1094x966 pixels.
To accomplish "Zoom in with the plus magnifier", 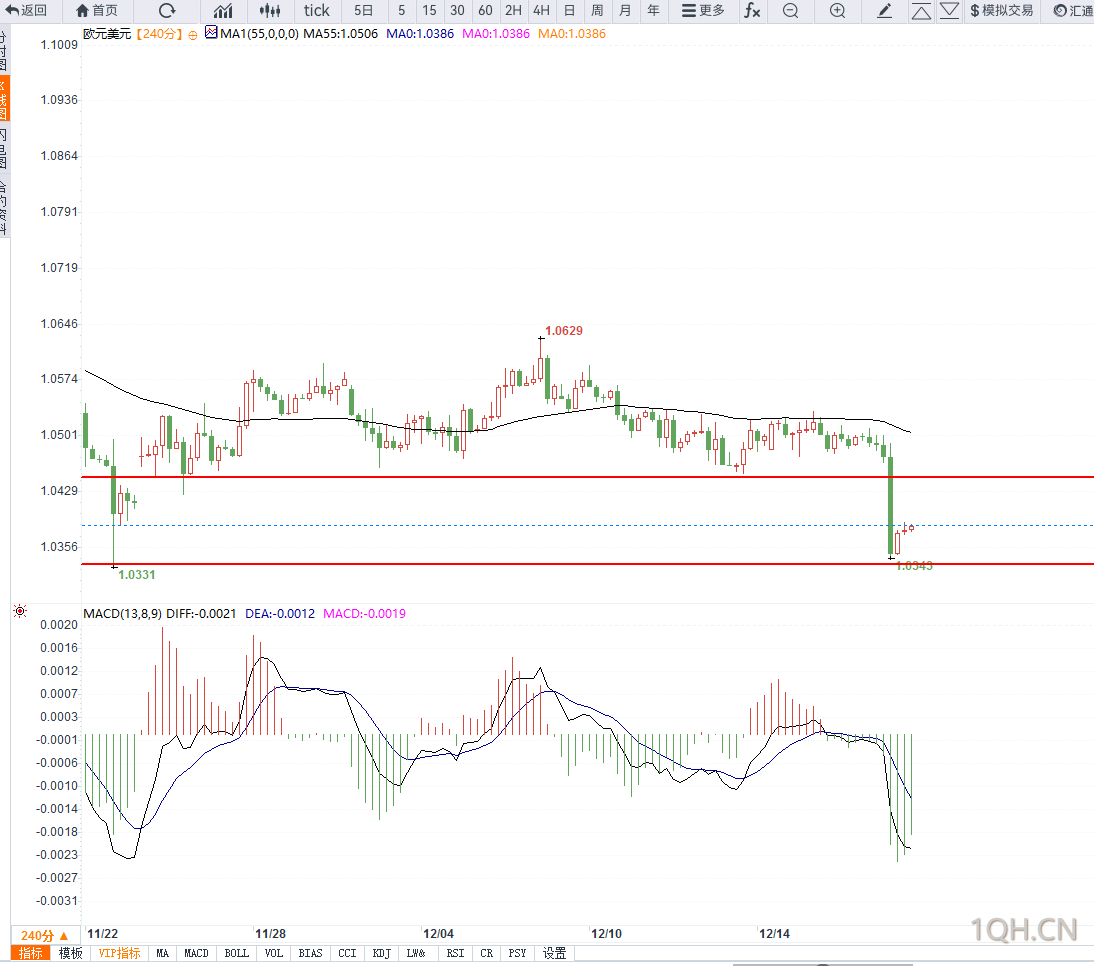I will 837,10.
